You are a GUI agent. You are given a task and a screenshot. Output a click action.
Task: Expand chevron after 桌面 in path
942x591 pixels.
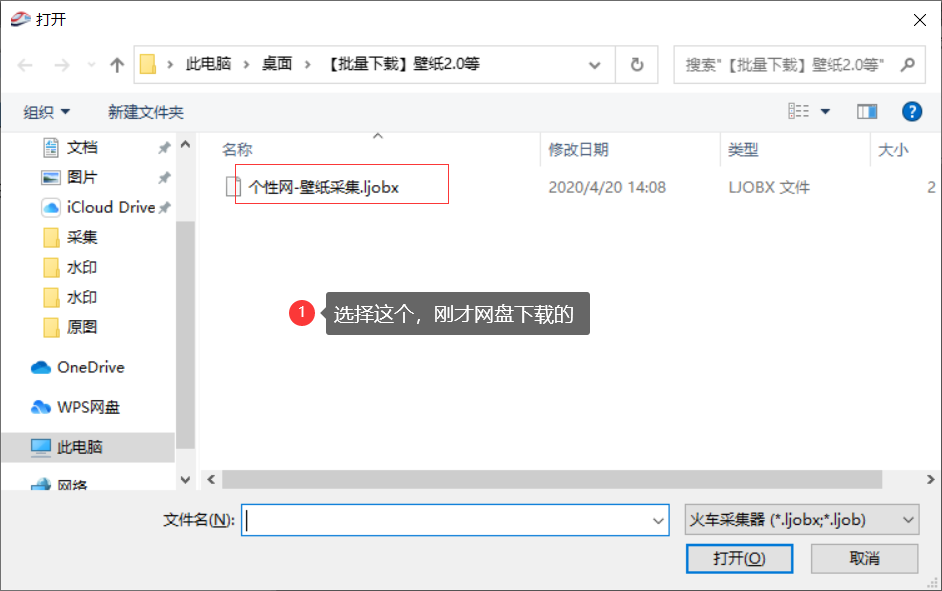pyautogui.click(x=308, y=64)
